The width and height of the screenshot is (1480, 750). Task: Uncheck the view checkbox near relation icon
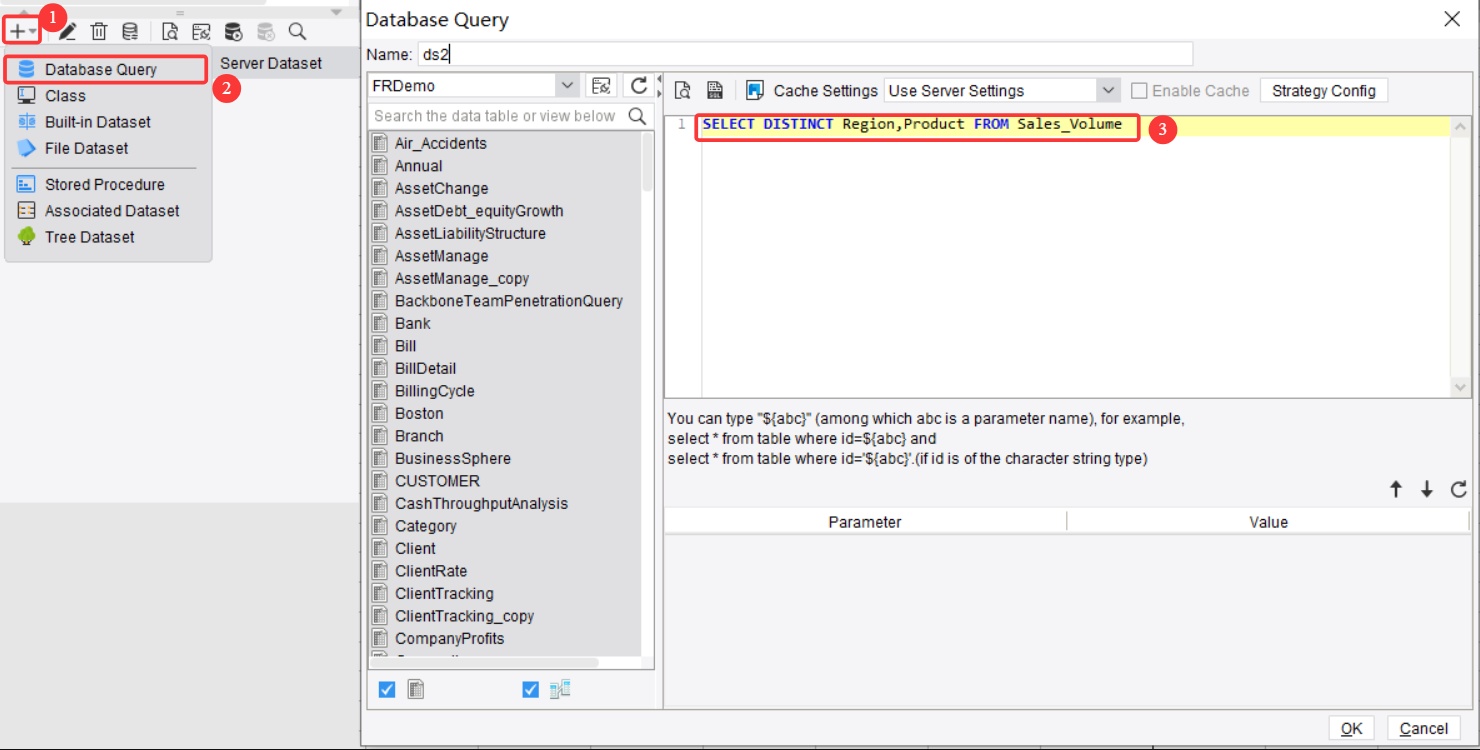point(530,689)
